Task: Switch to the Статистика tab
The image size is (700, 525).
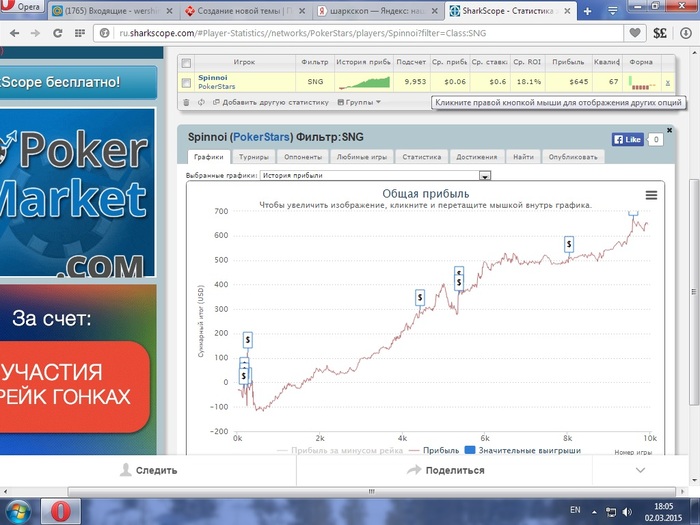Action: tap(421, 157)
